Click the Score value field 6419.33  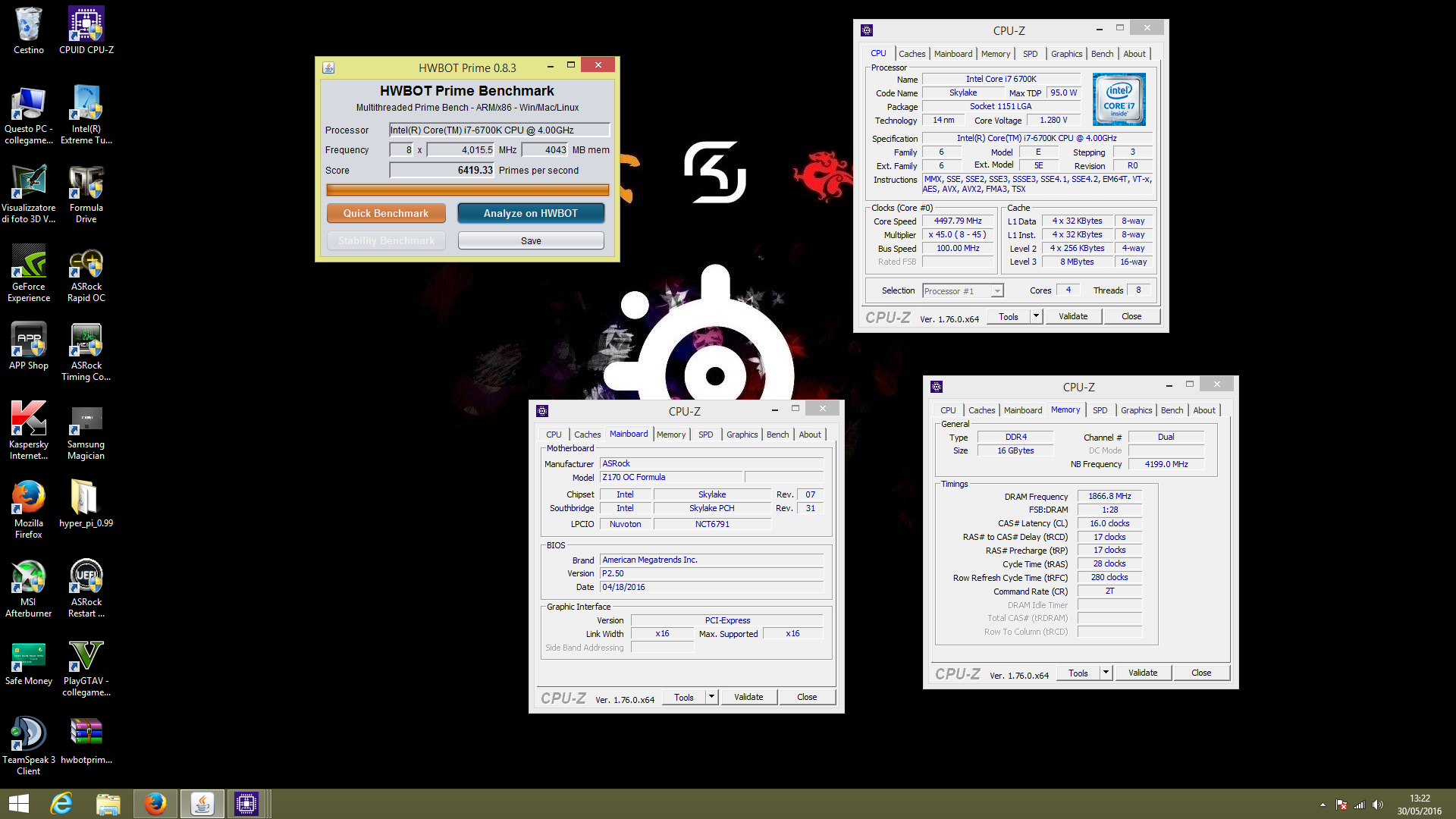click(441, 170)
